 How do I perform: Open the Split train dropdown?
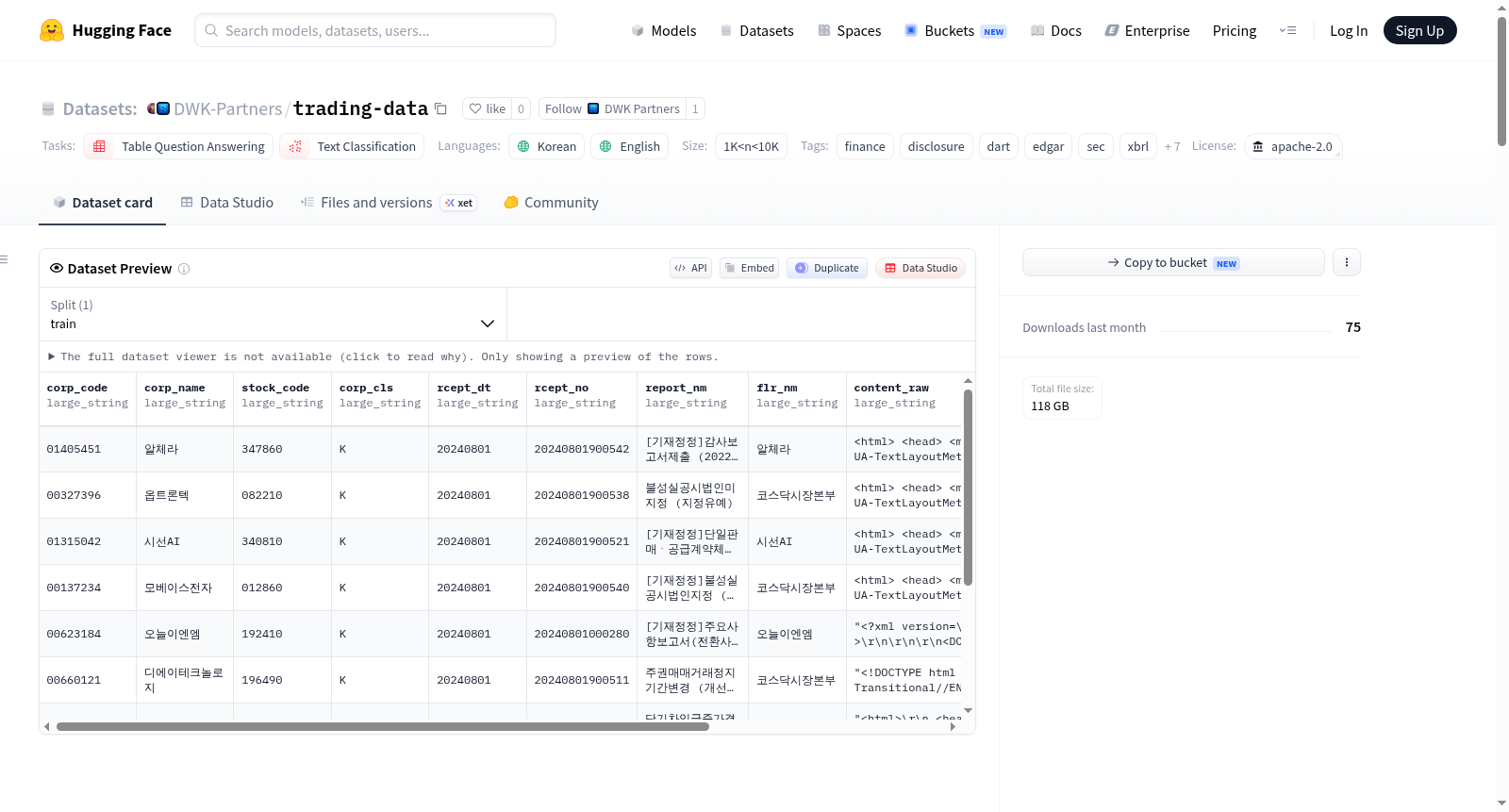coord(273,314)
